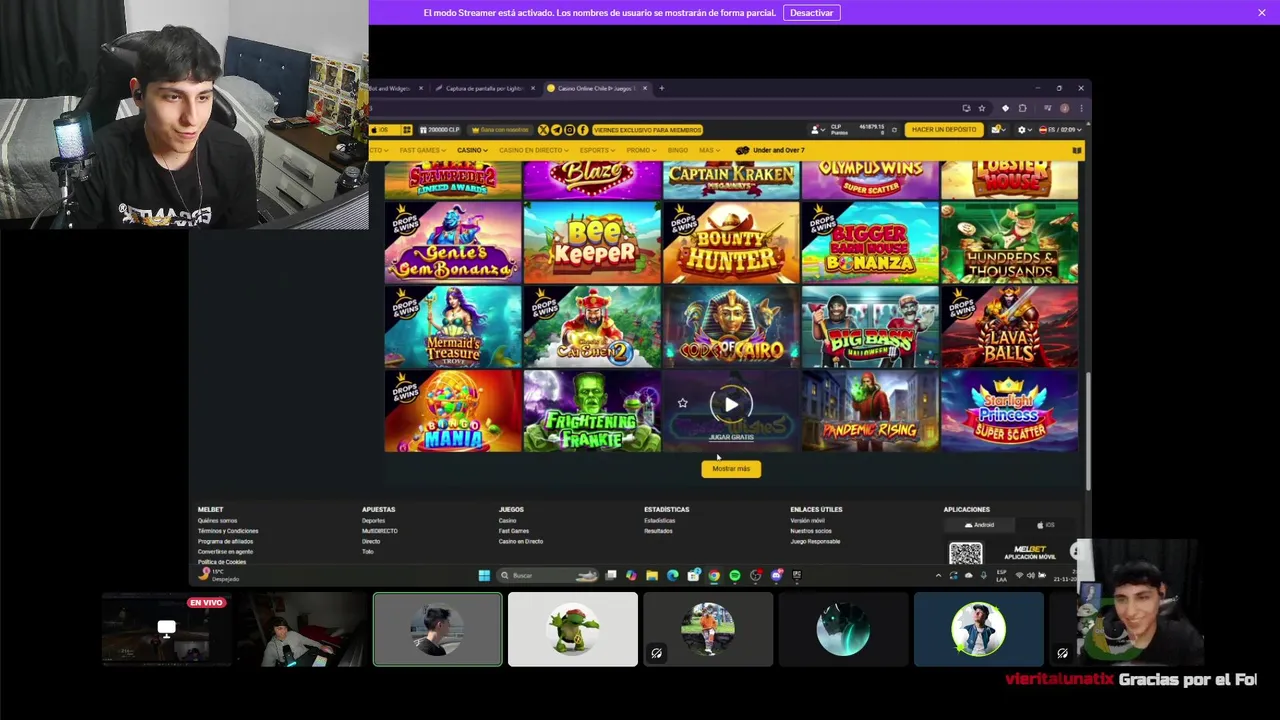The image size is (1280, 720).
Task: Expand the CASINO dropdown menu
Action: coord(472,151)
